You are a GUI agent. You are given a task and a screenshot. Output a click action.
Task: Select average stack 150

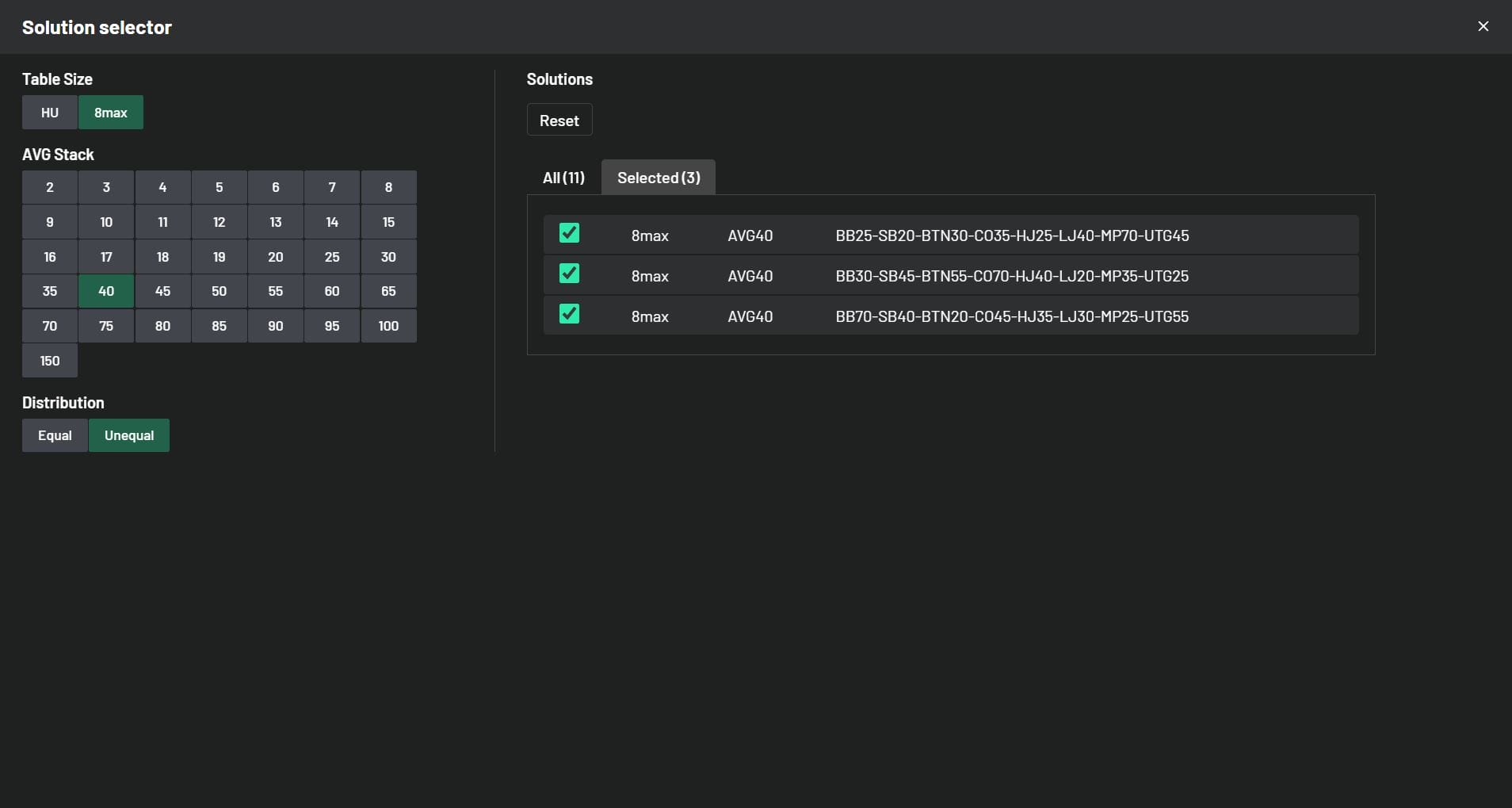50,361
